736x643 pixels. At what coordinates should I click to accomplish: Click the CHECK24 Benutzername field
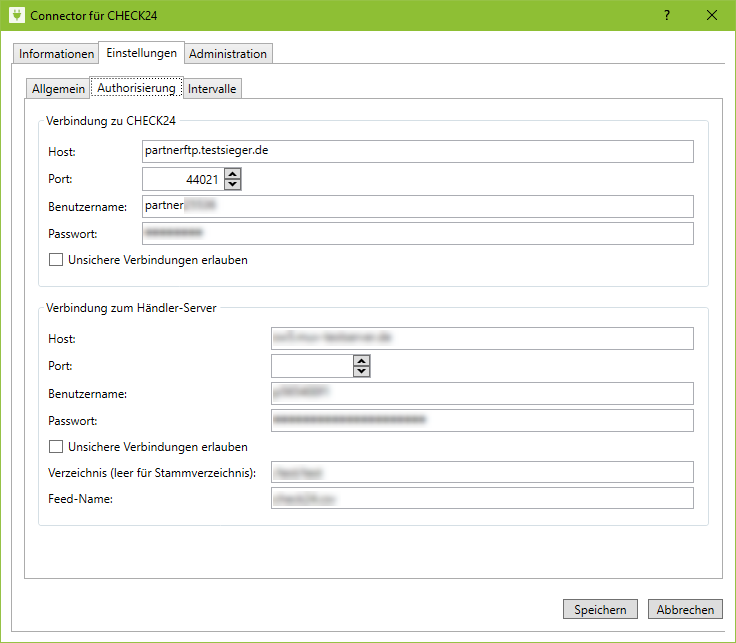click(417, 206)
